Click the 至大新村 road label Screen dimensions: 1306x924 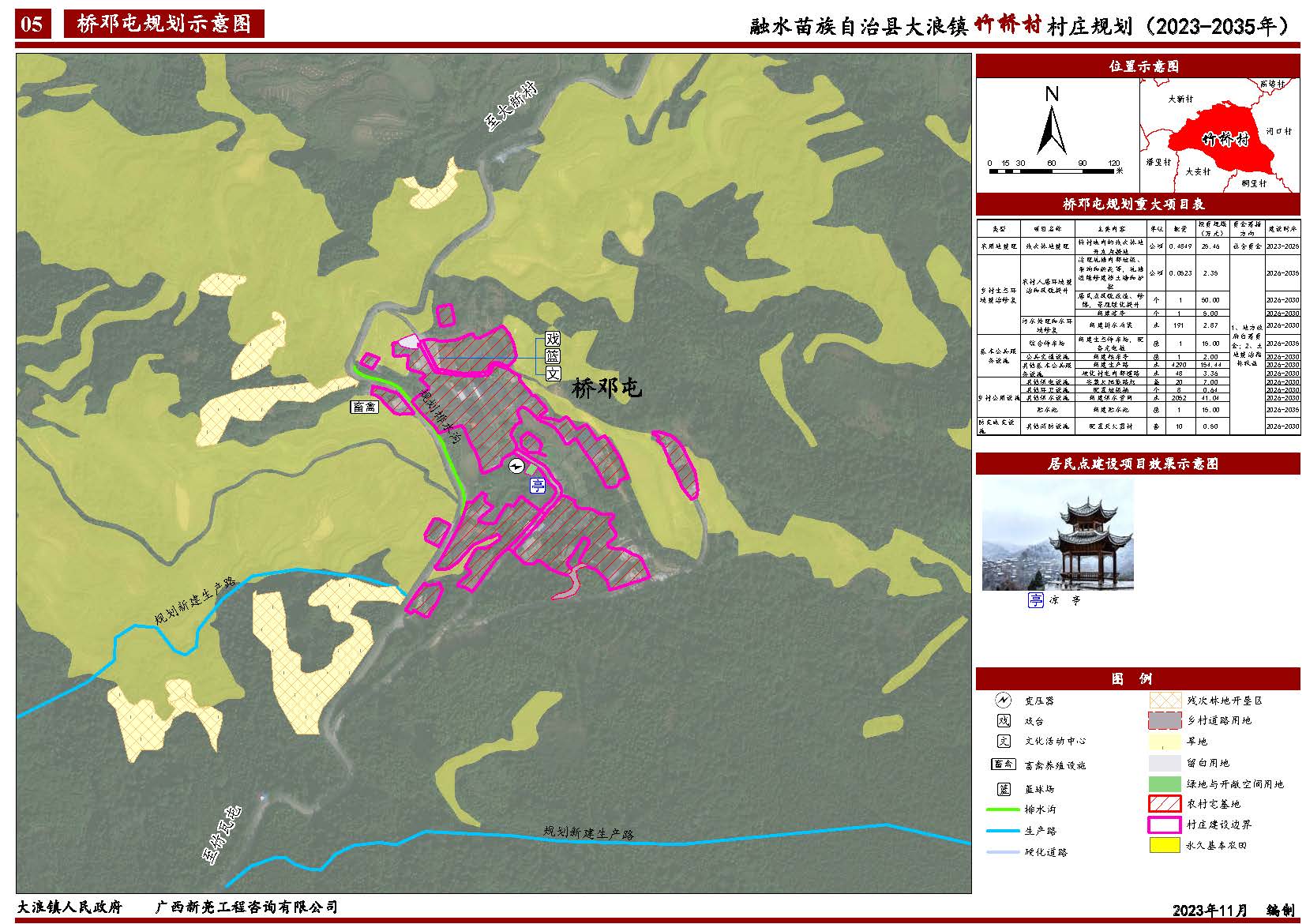tap(510, 109)
